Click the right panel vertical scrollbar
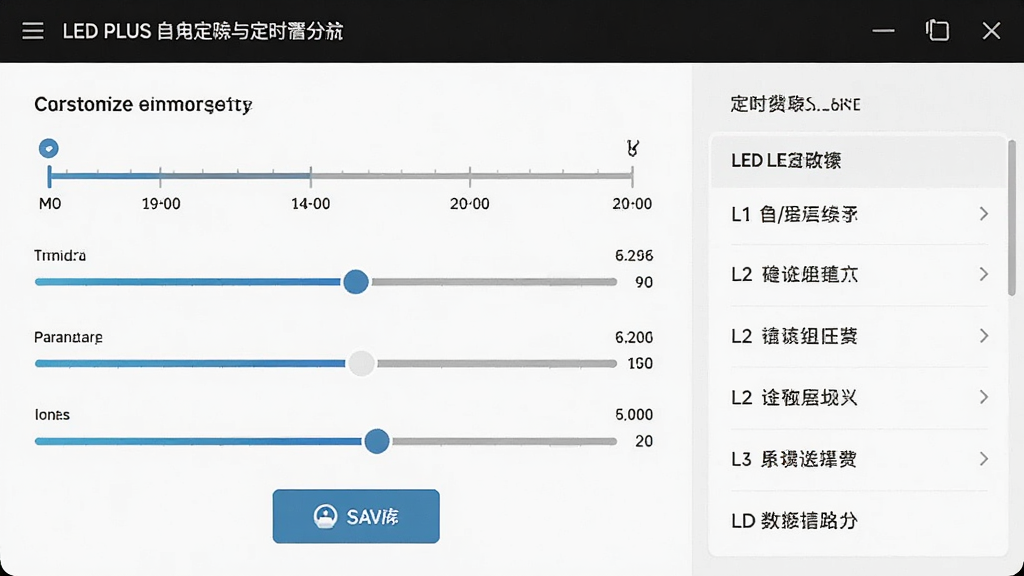1024x576 pixels. pos(1012,217)
